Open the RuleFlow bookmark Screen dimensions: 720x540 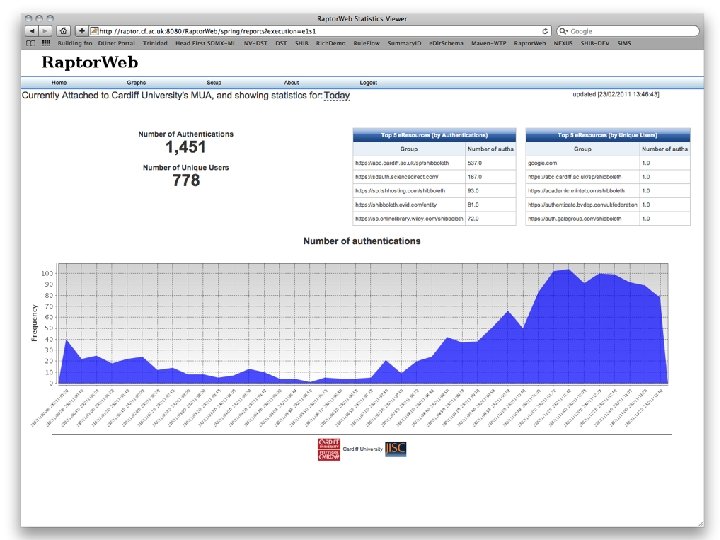pyautogui.click(x=366, y=43)
